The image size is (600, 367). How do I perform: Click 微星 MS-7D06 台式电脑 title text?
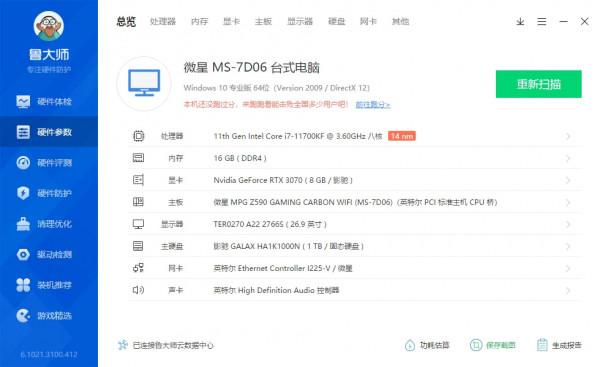coord(251,68)
